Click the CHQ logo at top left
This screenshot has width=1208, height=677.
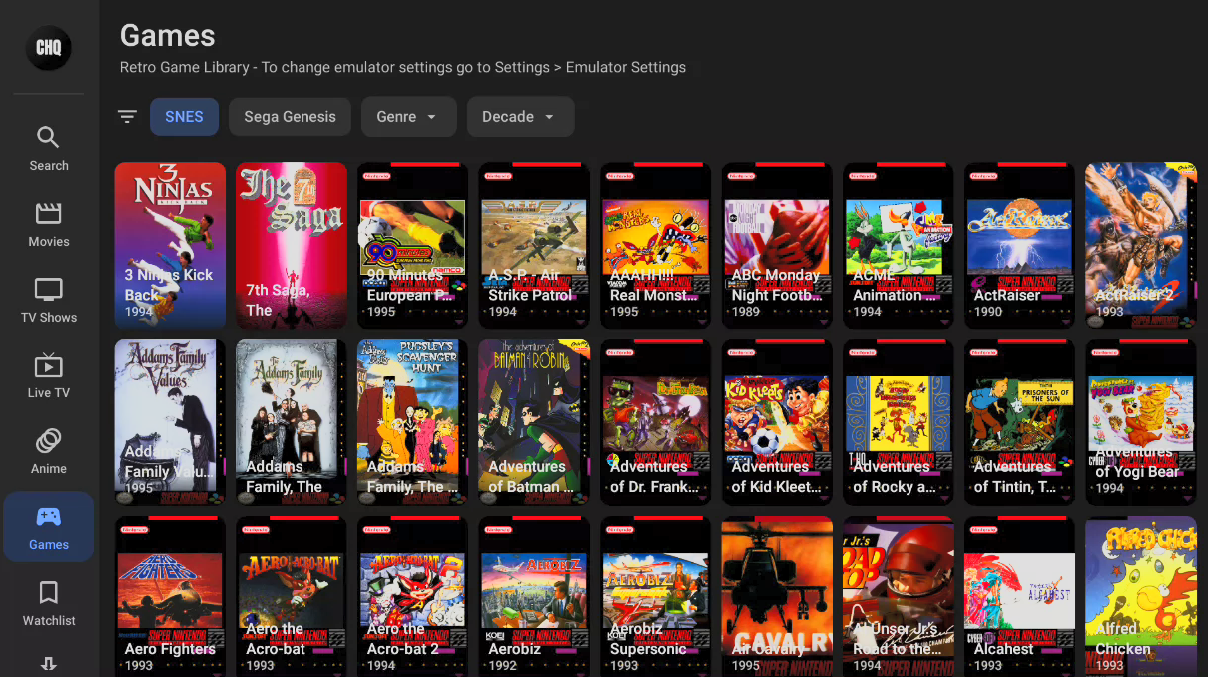[48, 47]
